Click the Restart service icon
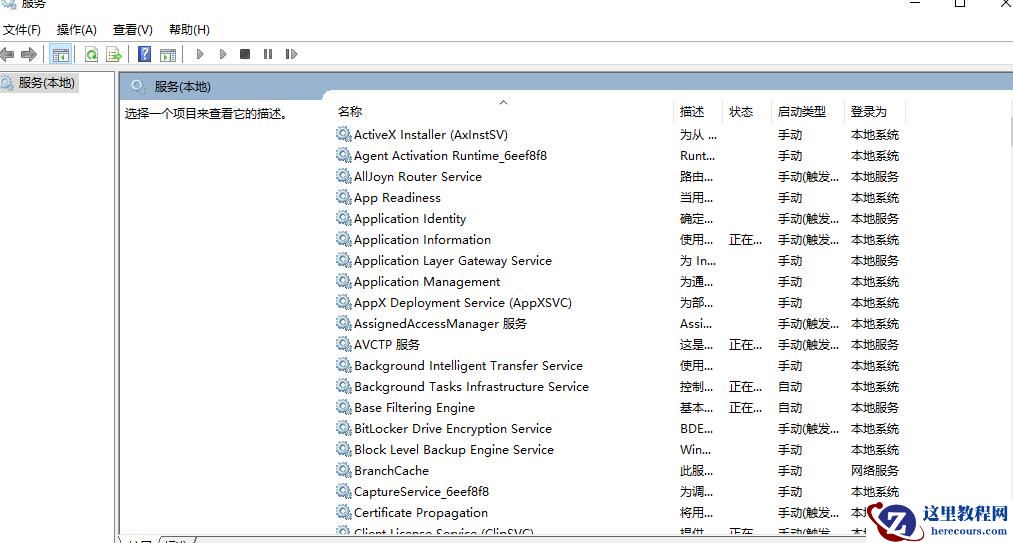The width and height of the screenshot is (1013, 543). (291, 54)
